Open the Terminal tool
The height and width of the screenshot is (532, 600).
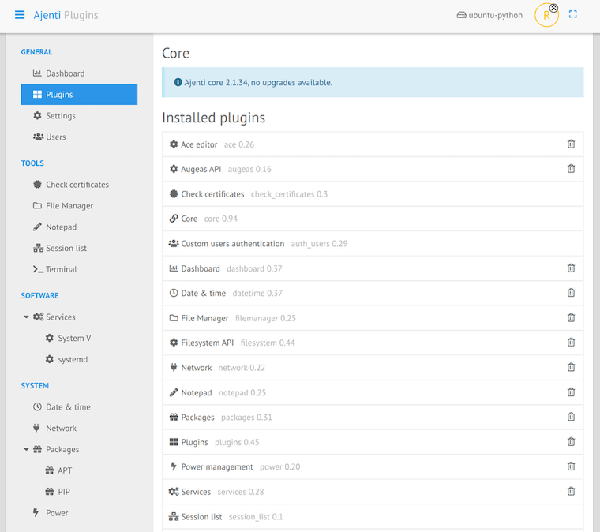[60, 269]
